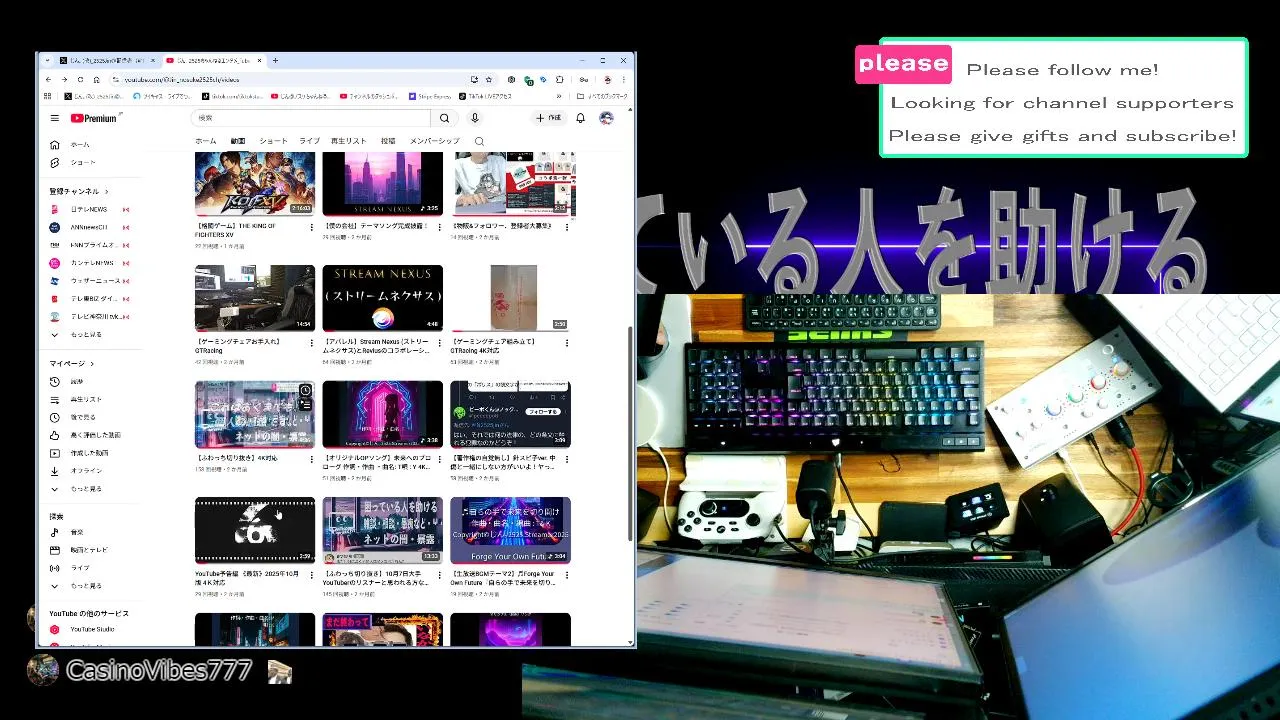The height and width of the screenshot is (720, 1280).
Task: Click the browser back arrow
Action: pyautogui.click(x=48, y=79)
